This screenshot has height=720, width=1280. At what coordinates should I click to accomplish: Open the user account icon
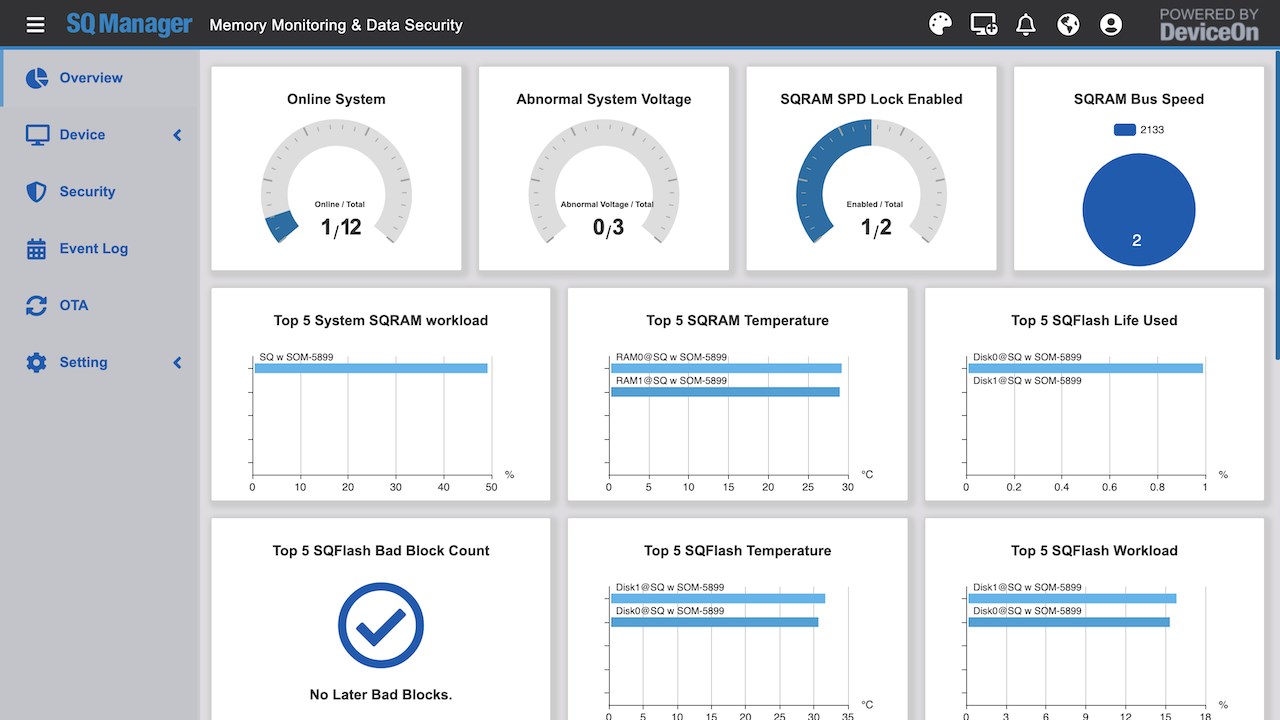(1111, 25)
